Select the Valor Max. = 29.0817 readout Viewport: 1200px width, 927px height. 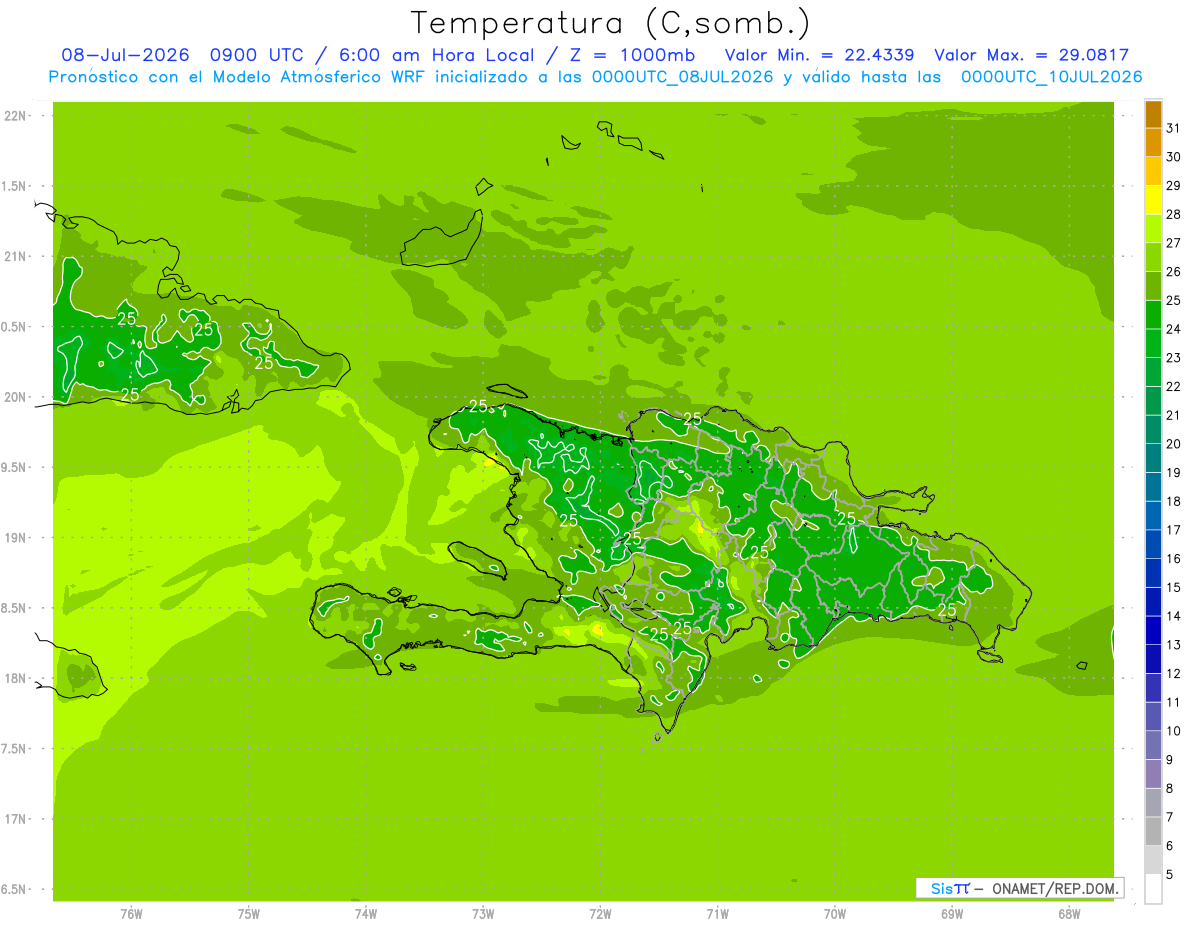tap(1031, 55)
